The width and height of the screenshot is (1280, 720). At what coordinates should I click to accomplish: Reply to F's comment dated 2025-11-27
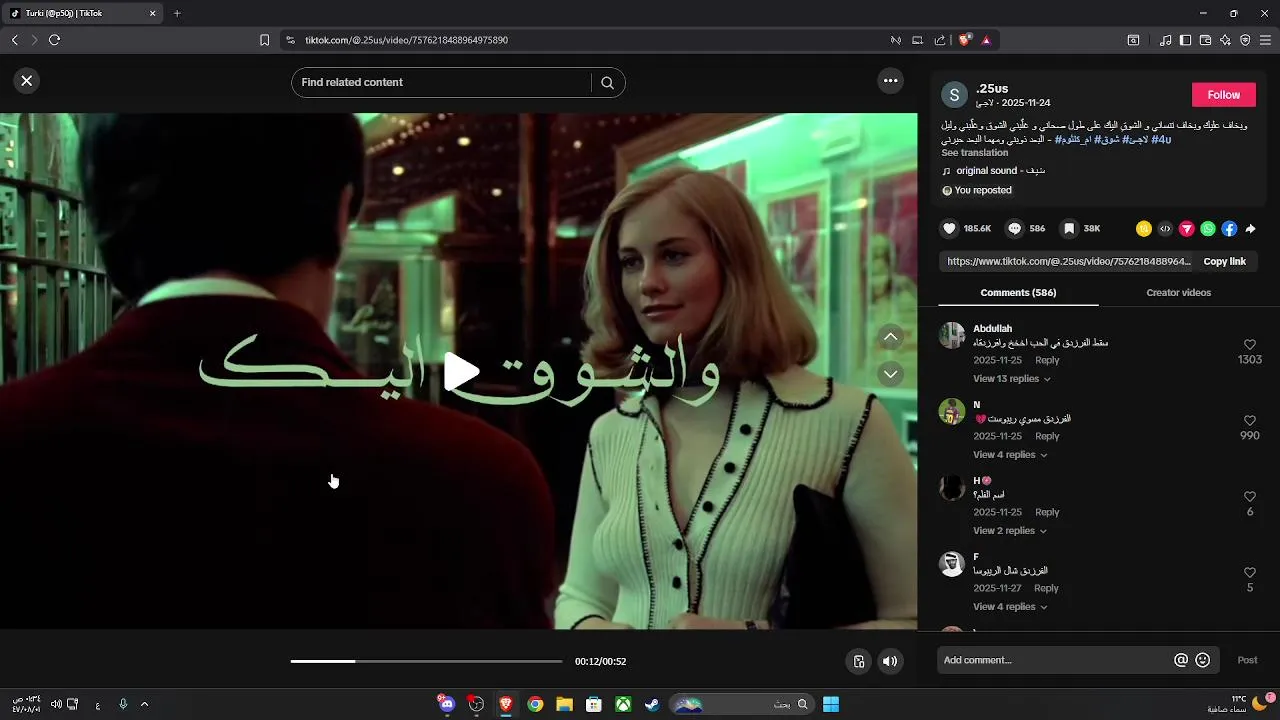(x=1046, y=588)
